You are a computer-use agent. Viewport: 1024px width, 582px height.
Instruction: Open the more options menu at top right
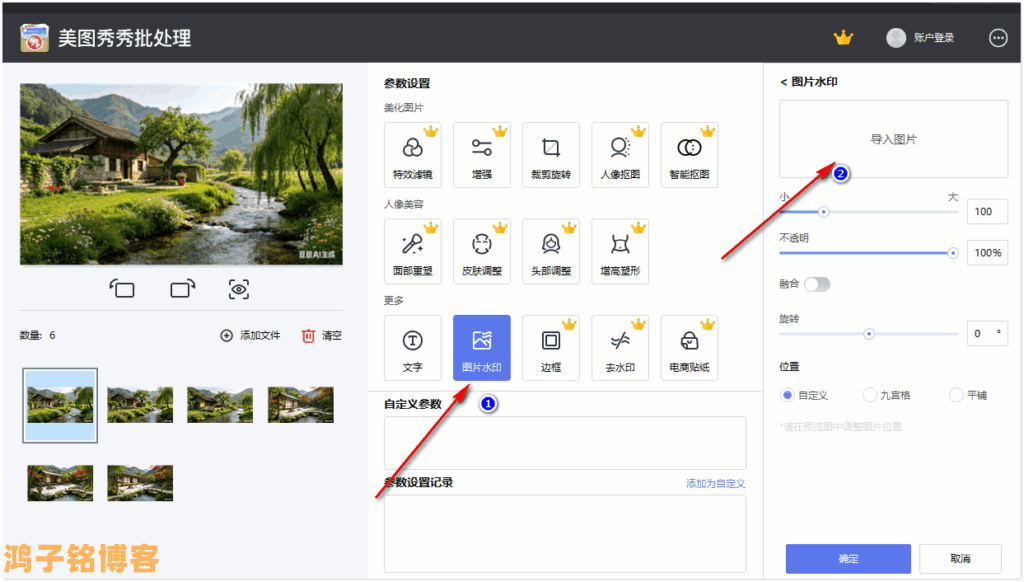click(997, 38)
